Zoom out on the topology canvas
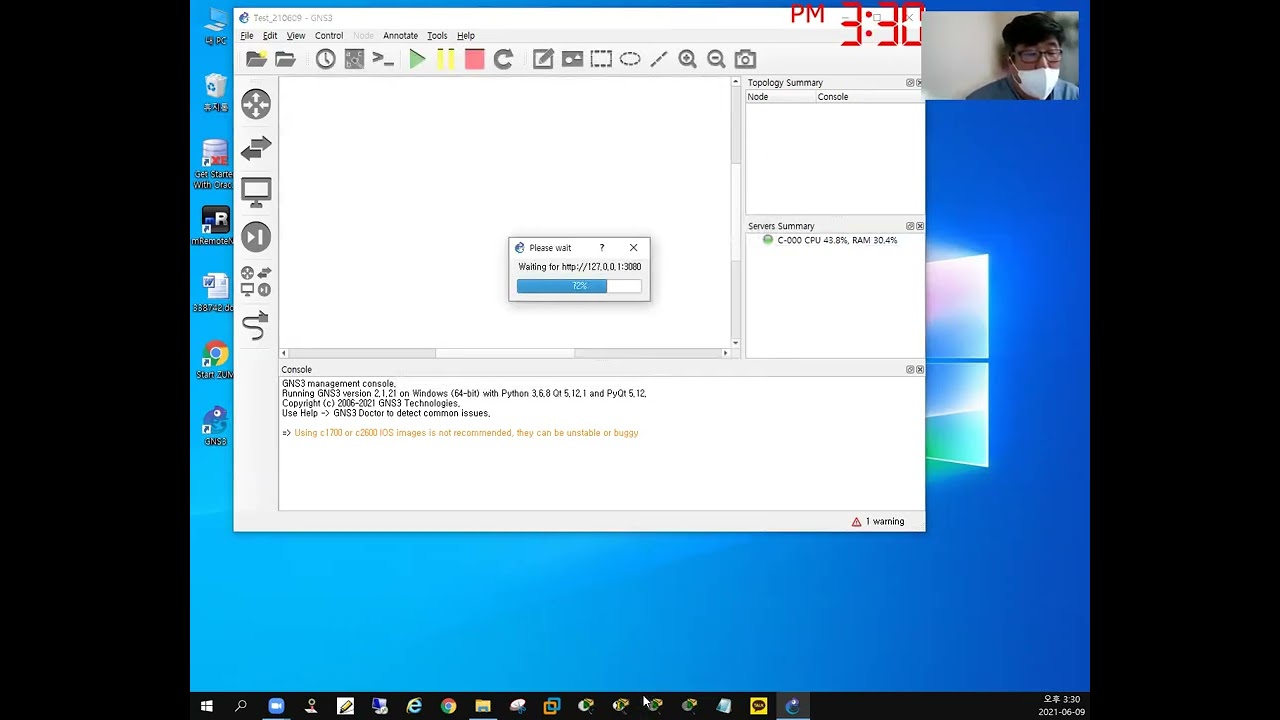Viewport: 1280px width, 720px height. (x=716, y=59)
